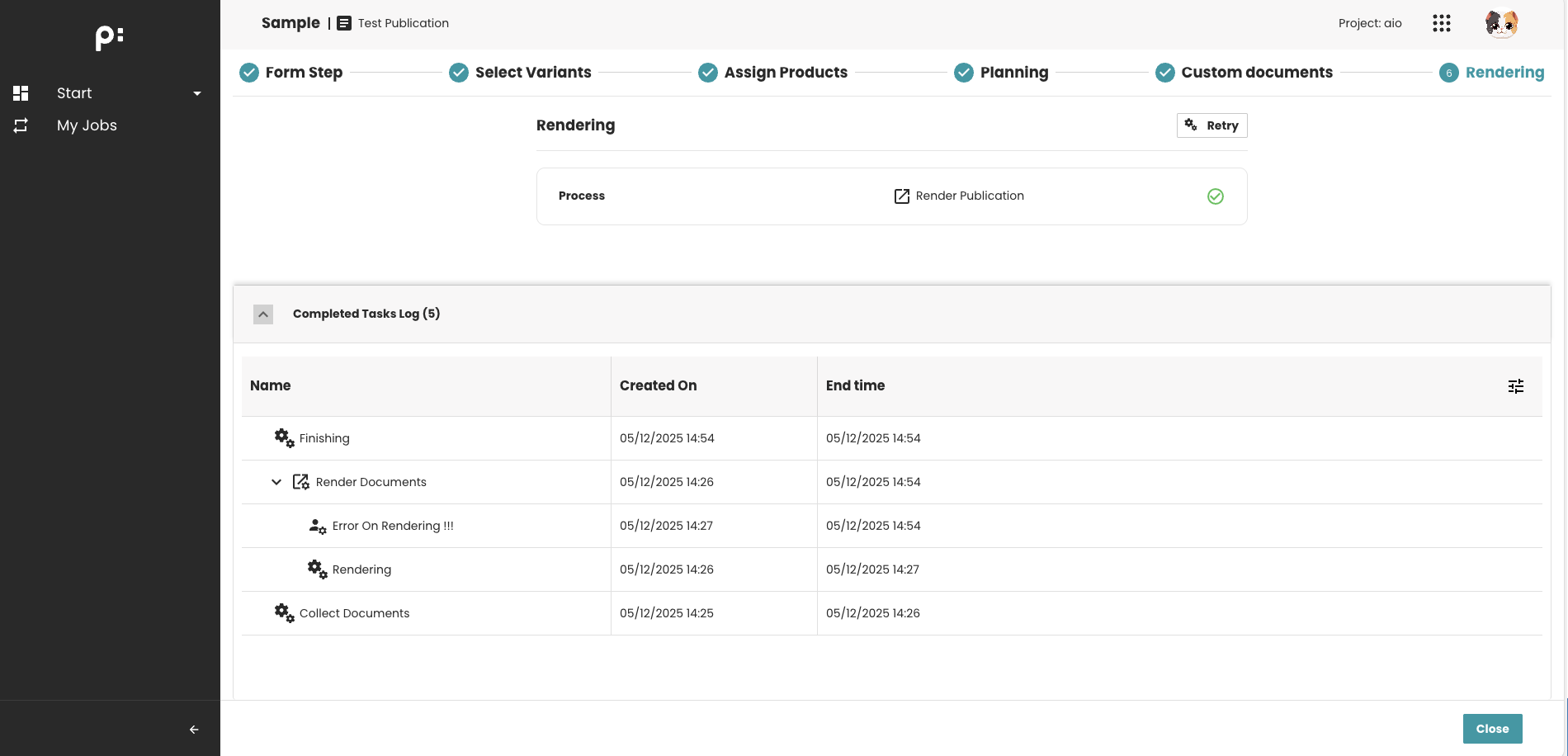Collapse the Completed Tasks Log panel
The height and width of the screenshot is (756, 1568).
click(x=263, y=314)
